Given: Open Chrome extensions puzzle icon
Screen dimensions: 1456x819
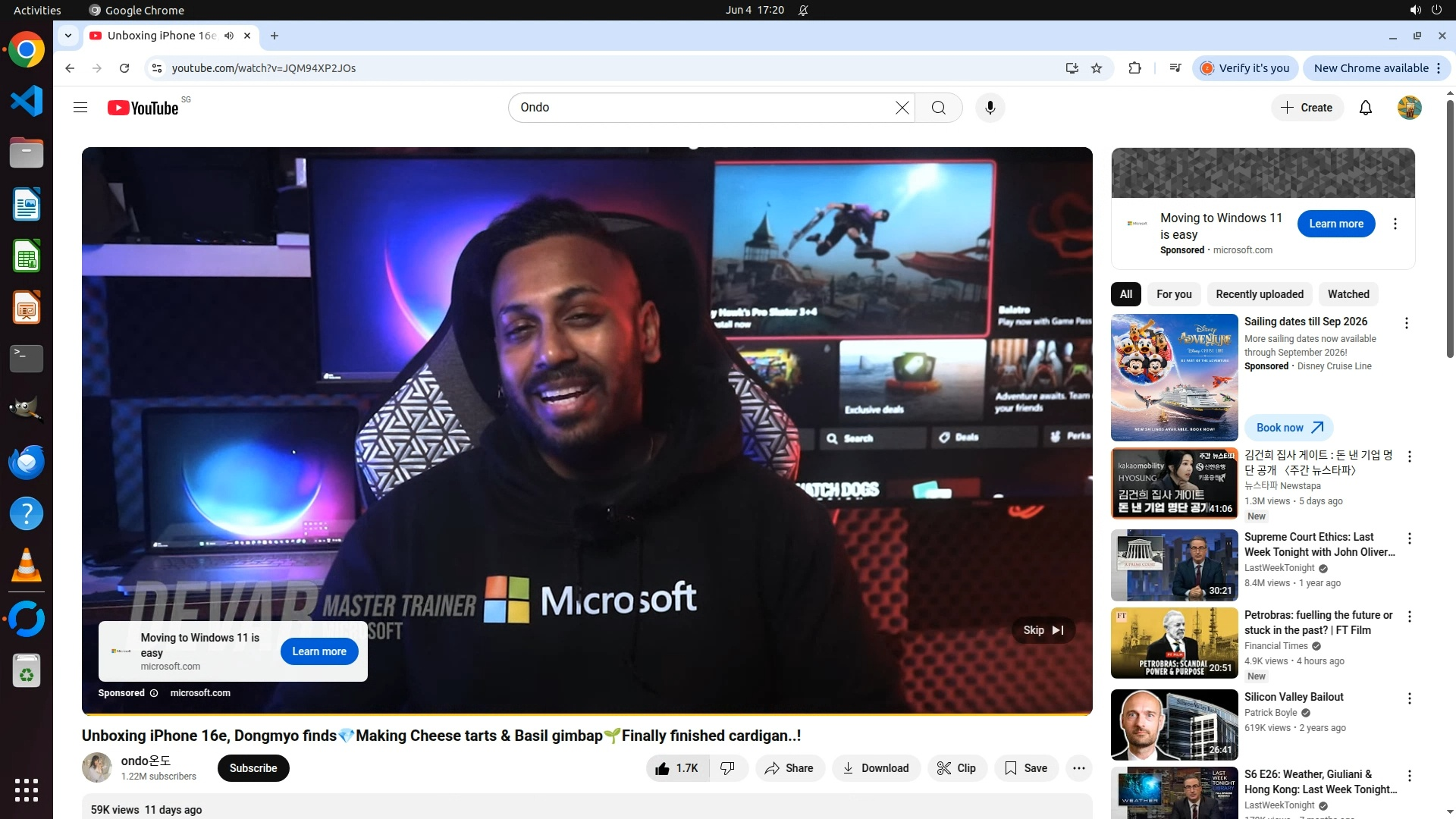Looking at the screenshot, I should tap(1134, 68).
